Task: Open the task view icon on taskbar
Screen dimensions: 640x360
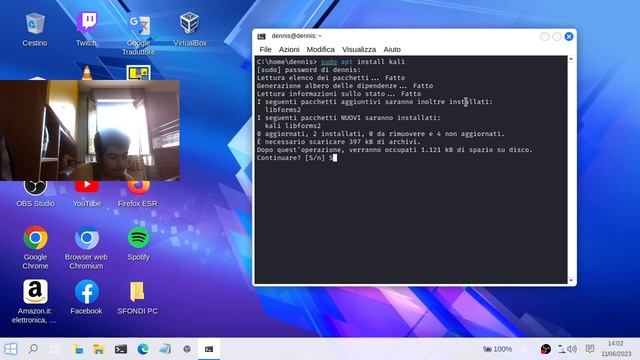Action: pos(55,349)
